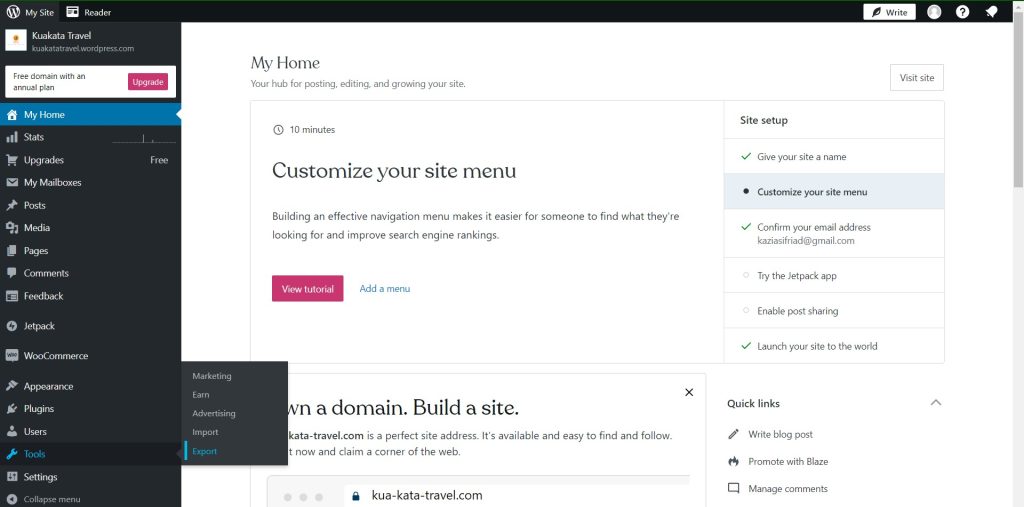Select the Customize your site menu step

click(834, 191)
